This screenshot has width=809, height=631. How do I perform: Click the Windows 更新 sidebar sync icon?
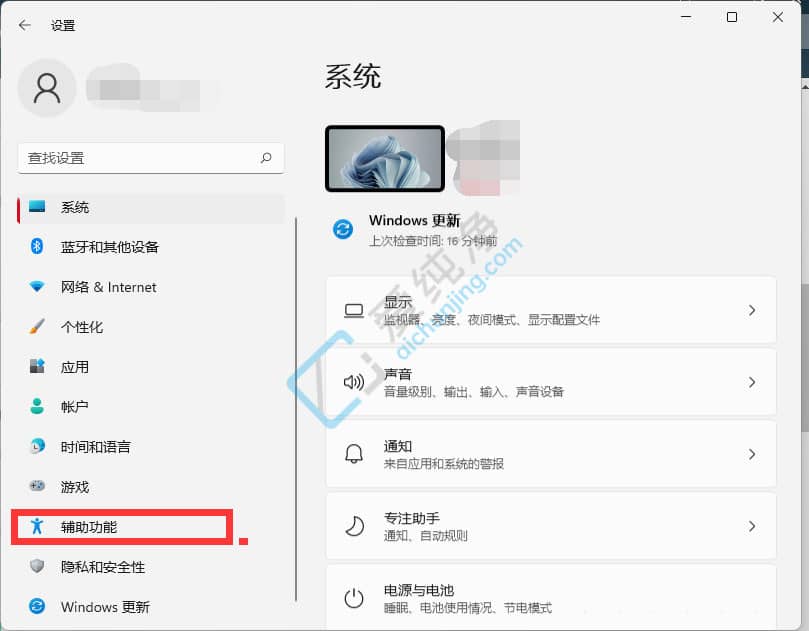(37, 606)
